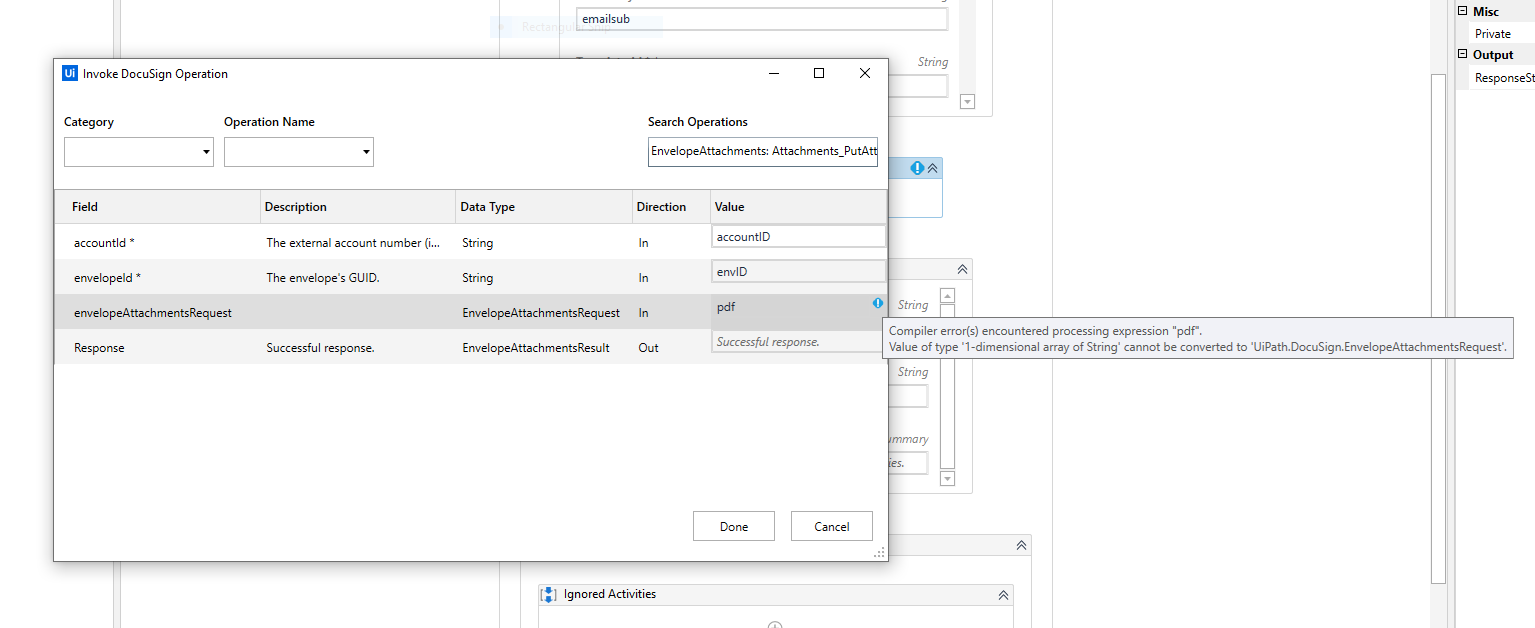Click the down arrow below the emailsub field
Viewport: 1535px width, 628px height.
point(967,101)
